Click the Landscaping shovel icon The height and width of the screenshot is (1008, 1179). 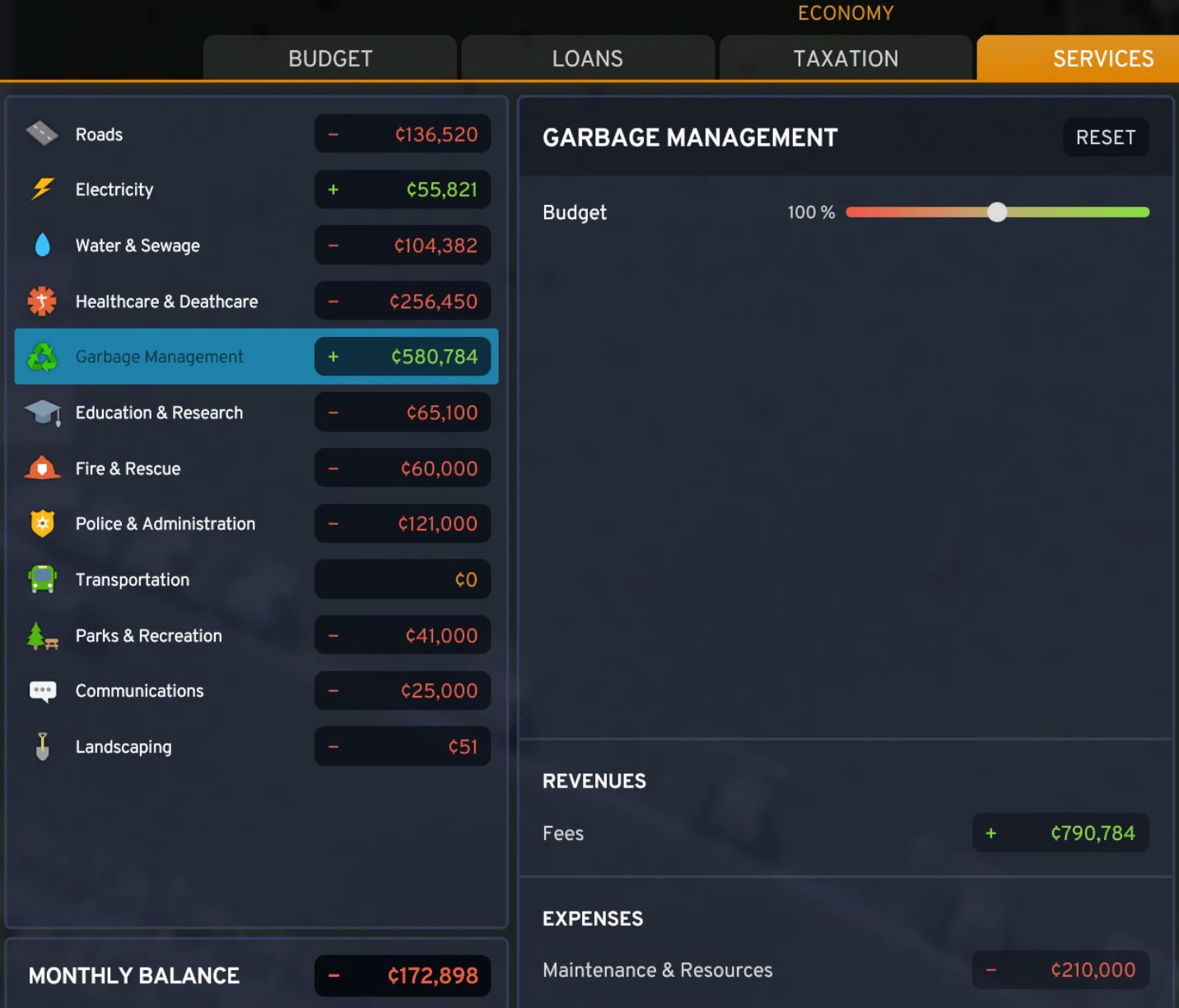pos(42,746)
